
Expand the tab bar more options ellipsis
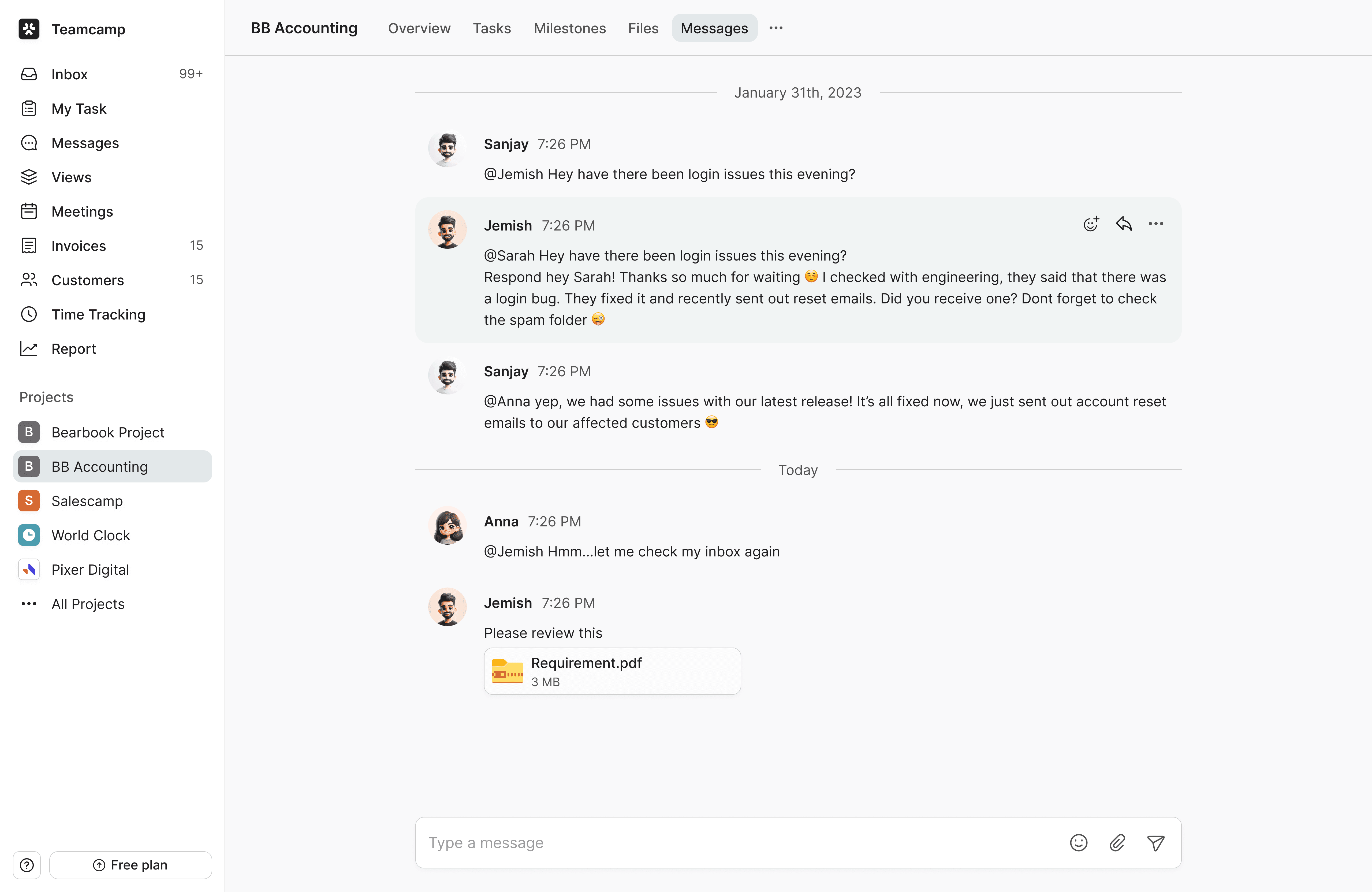pos(776,28)
